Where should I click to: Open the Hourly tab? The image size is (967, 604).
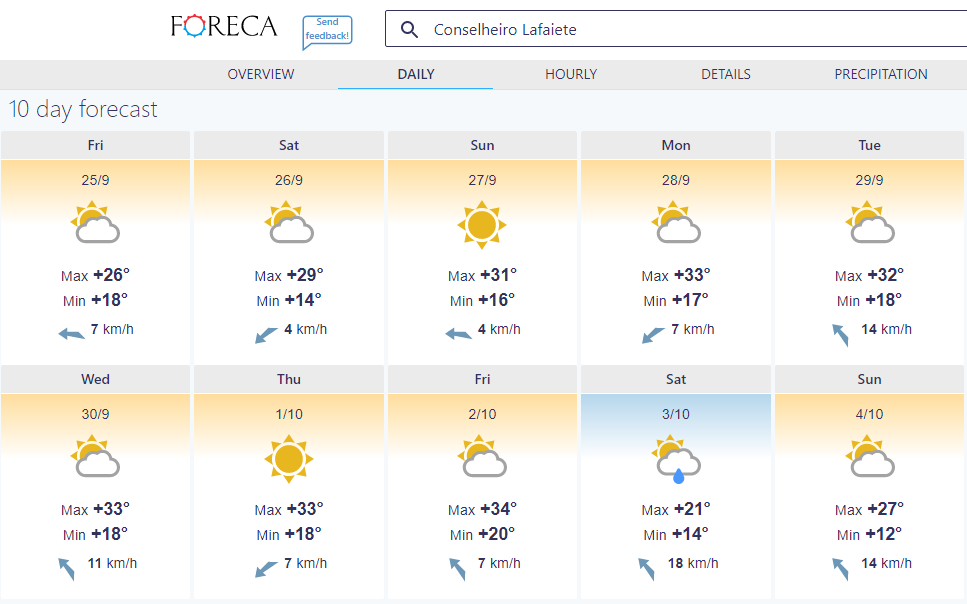click(x=571, y=74)
